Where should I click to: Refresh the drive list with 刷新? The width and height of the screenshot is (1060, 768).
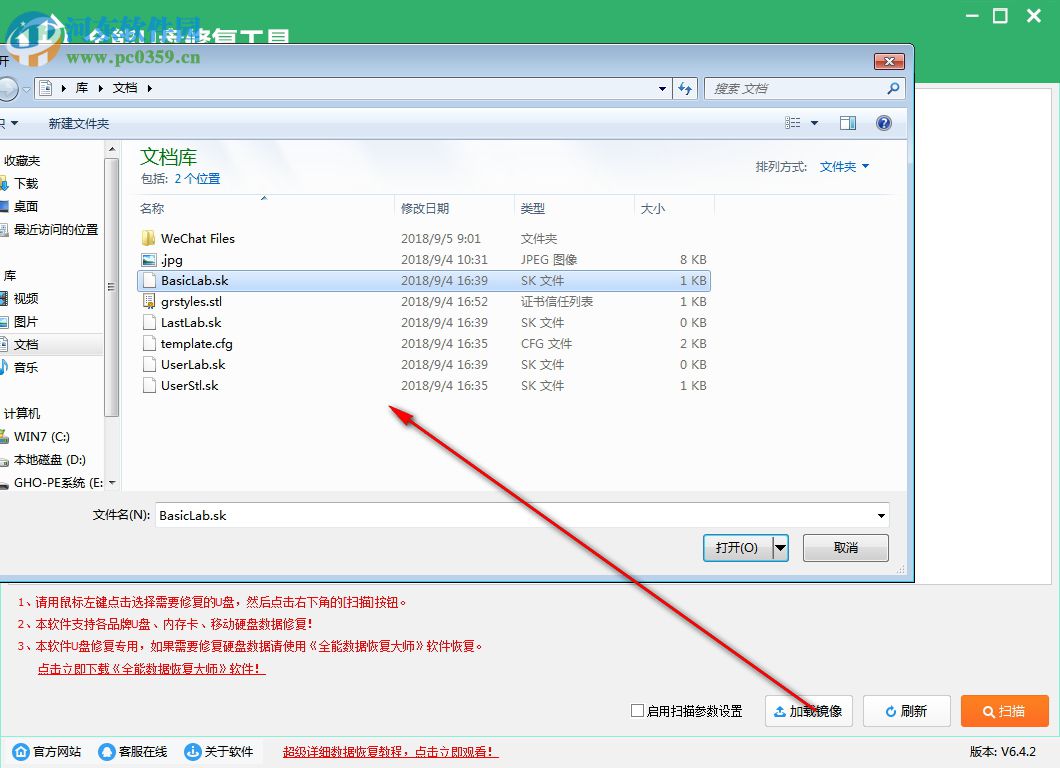(906, 711)
